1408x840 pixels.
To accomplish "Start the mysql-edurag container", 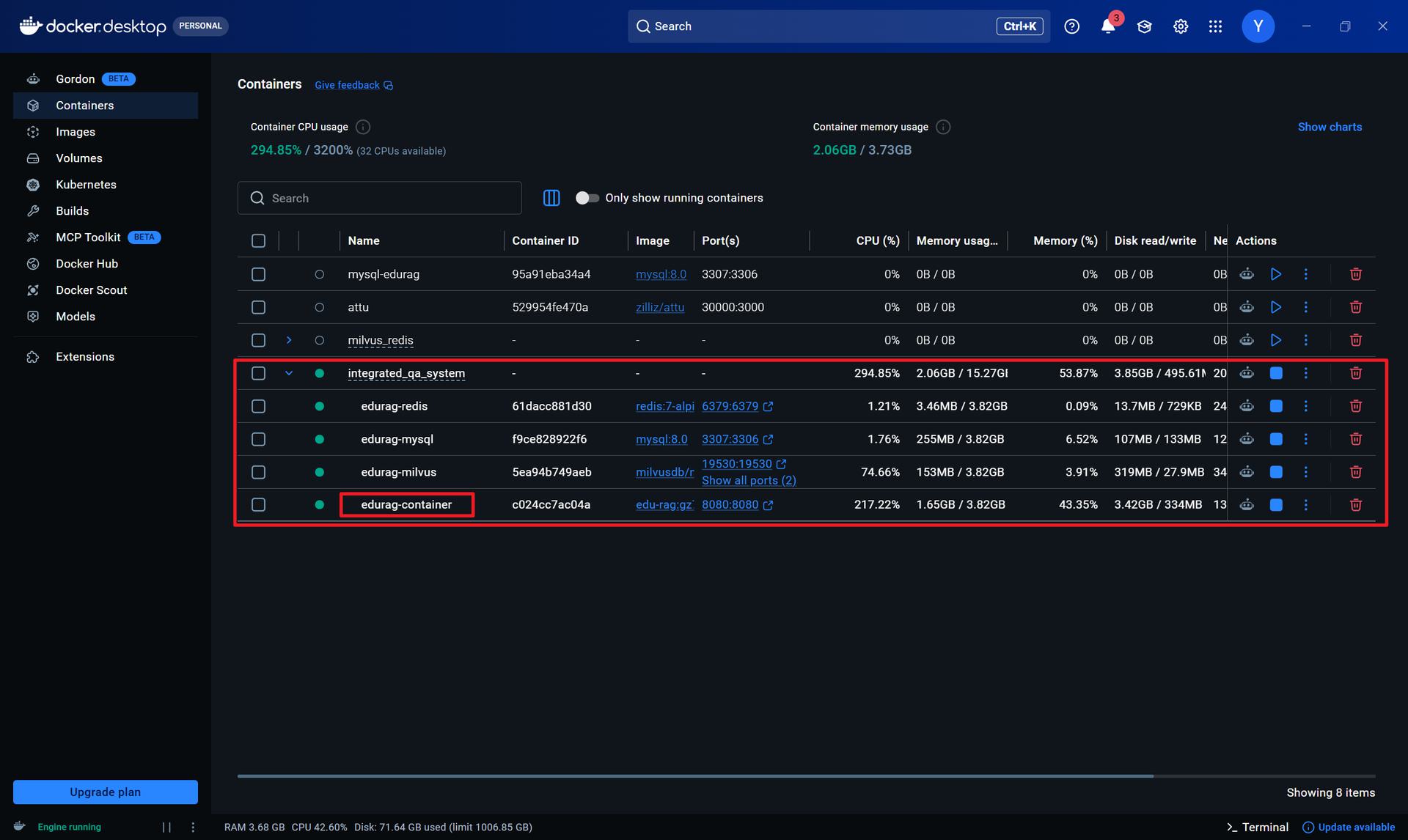I will point(1276,274).
